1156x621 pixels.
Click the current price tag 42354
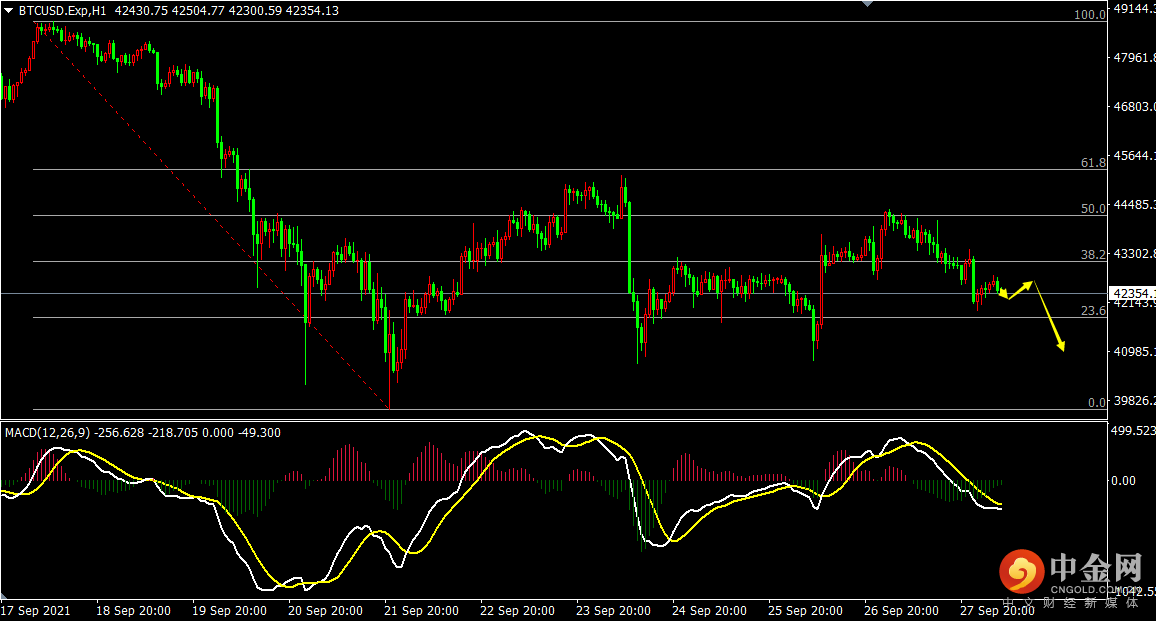(x=1132, y=293)
